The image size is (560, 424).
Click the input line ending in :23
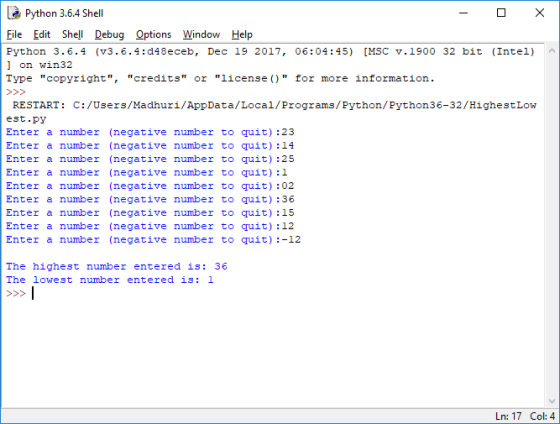click(x=150, y=132)
